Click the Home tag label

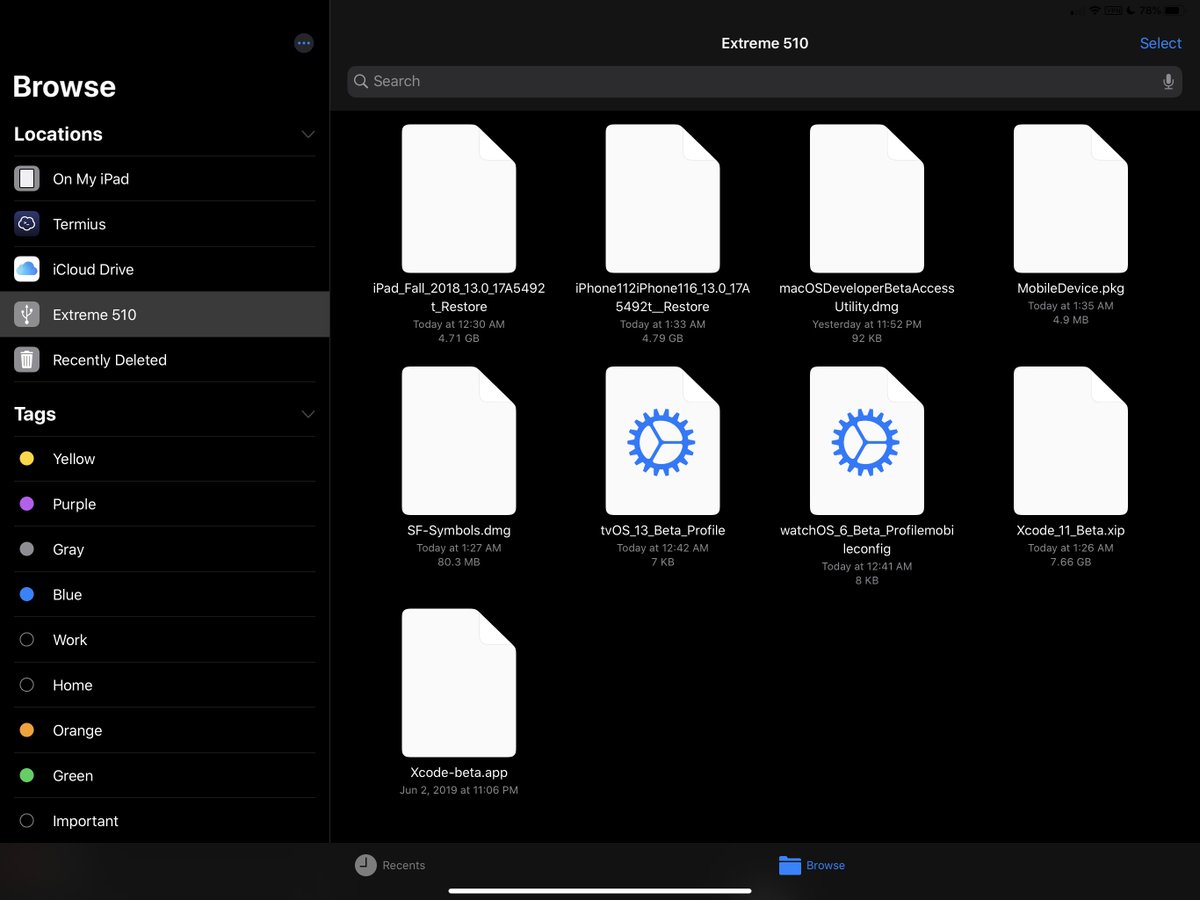72,685
